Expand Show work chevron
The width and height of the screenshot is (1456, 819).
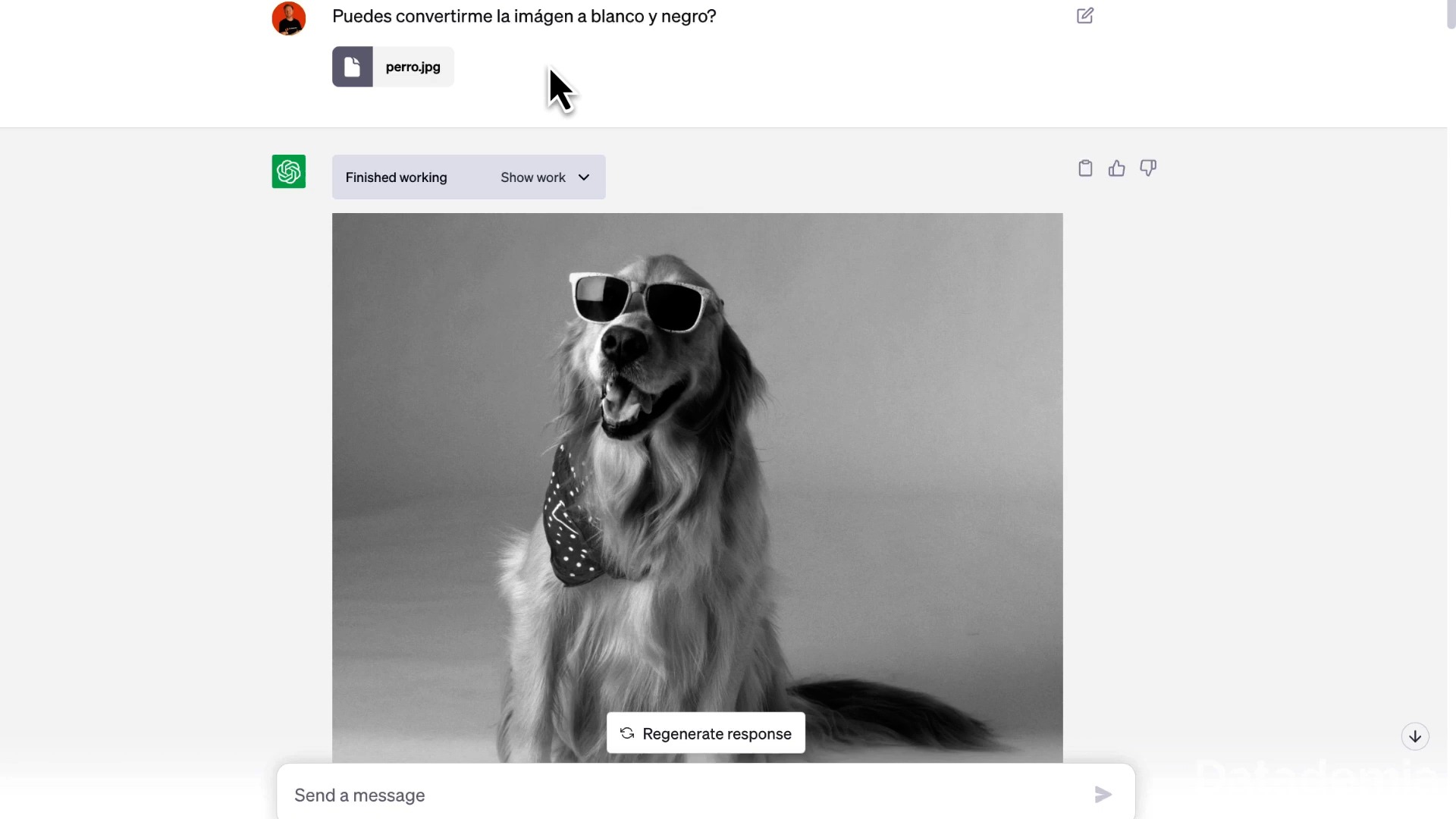click(x=584, y=177)
